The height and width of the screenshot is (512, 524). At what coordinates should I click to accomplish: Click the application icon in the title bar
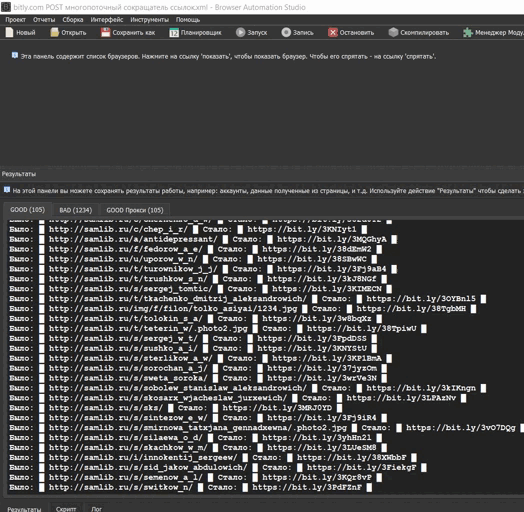[x=6, y=7]
